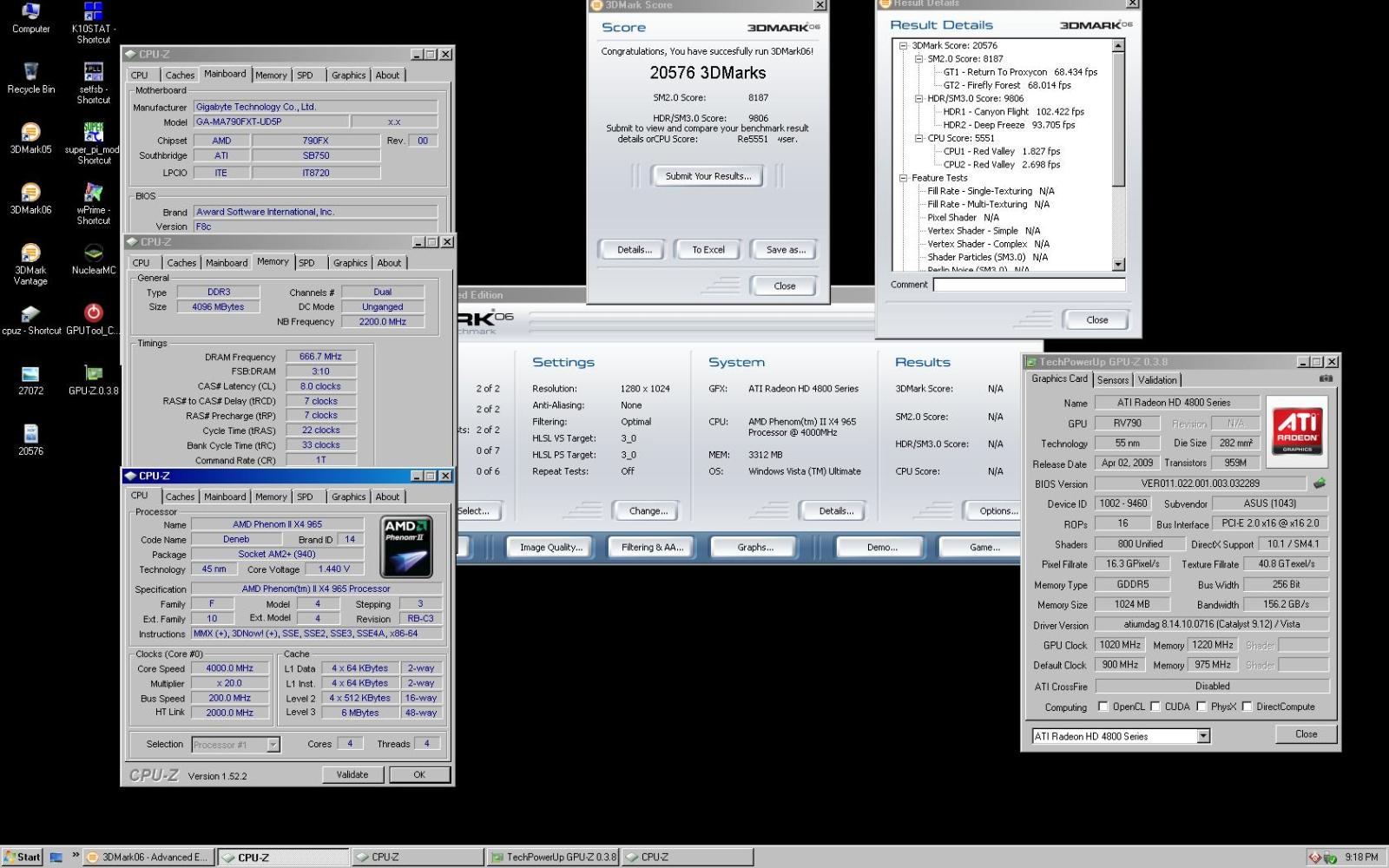1389x868 pixels.
Task: Launch the wPrime shortcut icon
Action: point(93,204)
